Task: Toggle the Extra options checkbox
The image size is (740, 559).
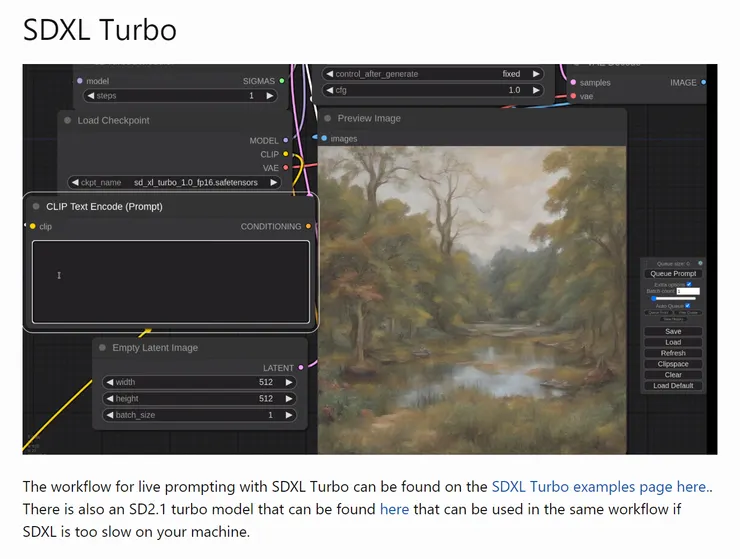Action: [689, 284]
